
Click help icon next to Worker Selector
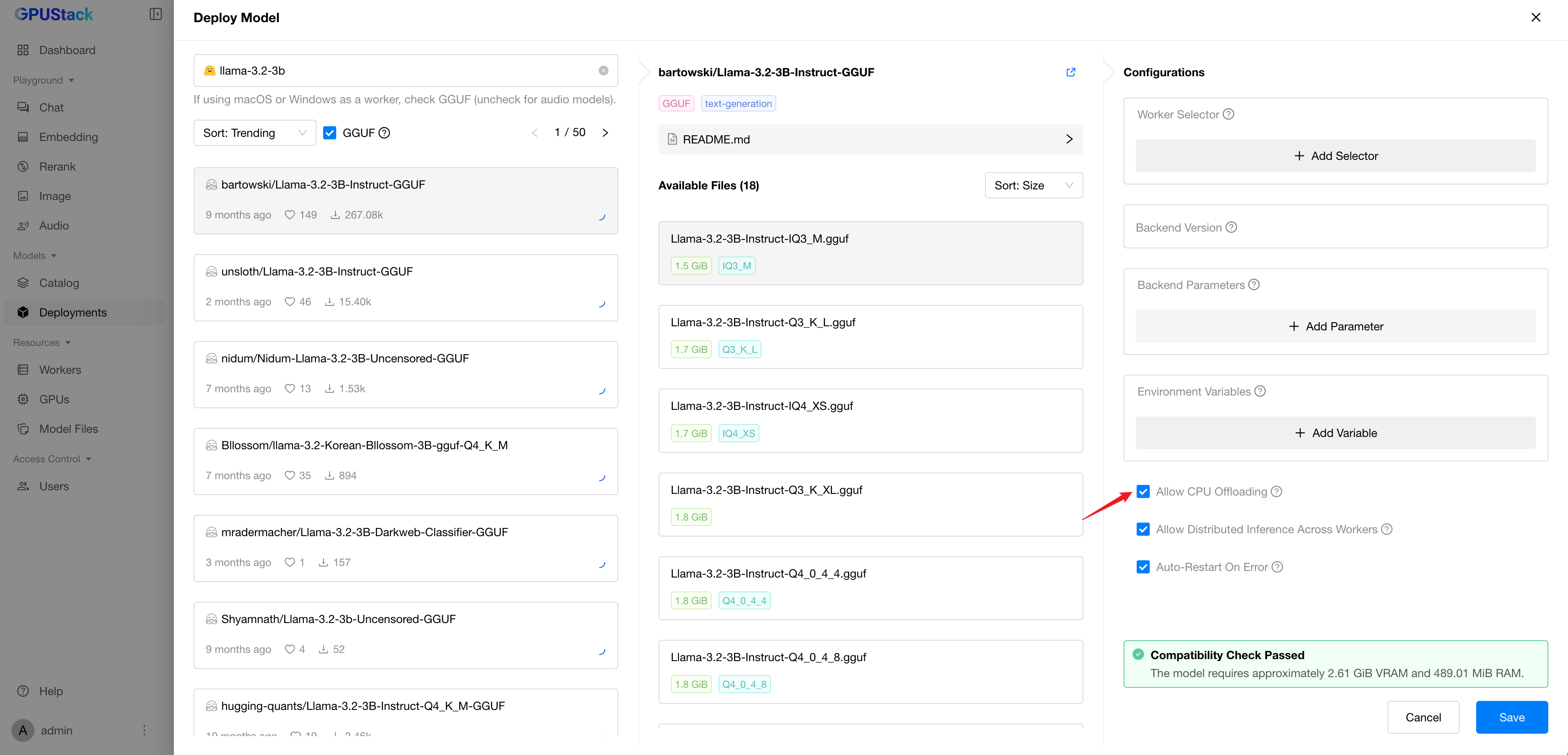coord(1228,114)
